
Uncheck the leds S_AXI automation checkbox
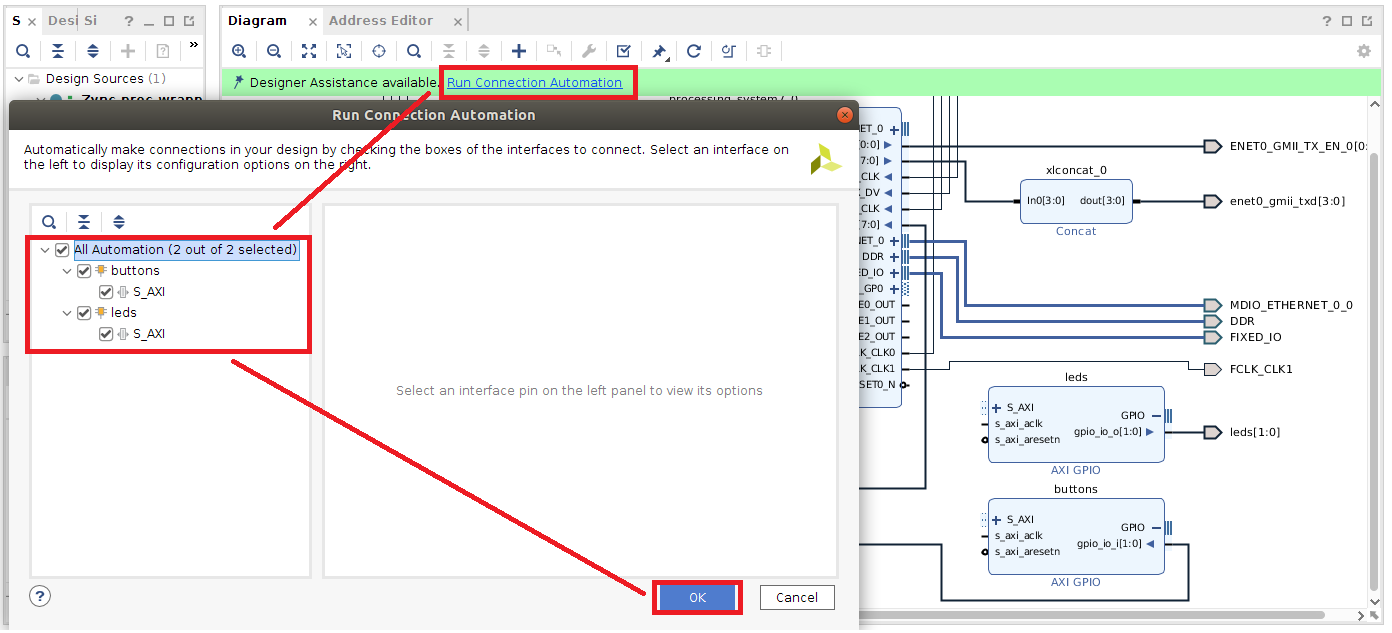[x=105, y=333]
